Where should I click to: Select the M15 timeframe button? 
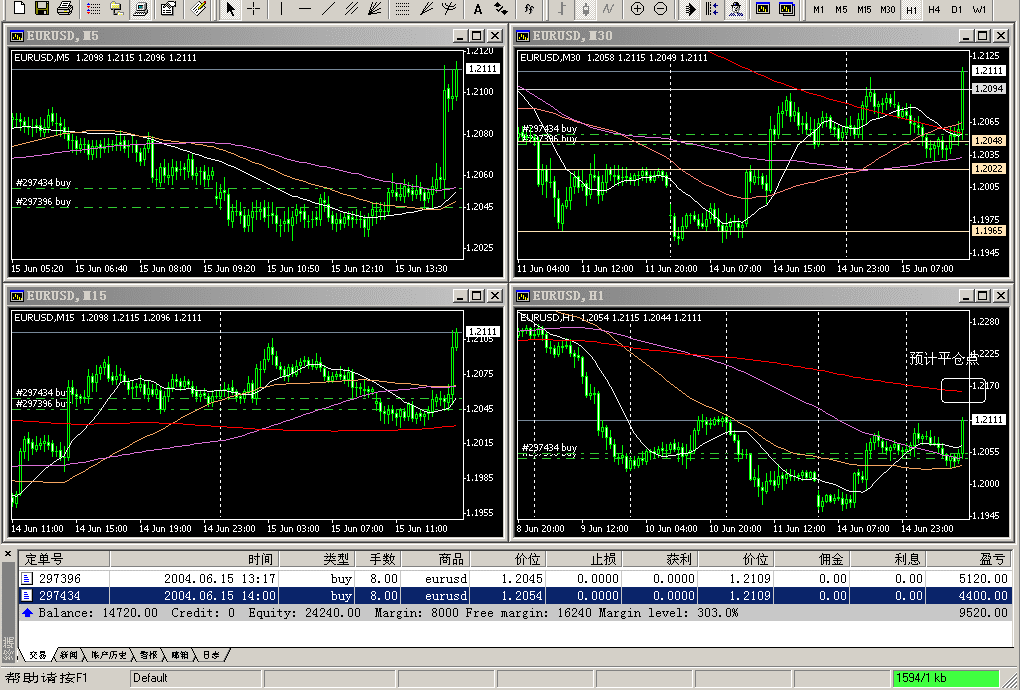click(x=864, y=9)
